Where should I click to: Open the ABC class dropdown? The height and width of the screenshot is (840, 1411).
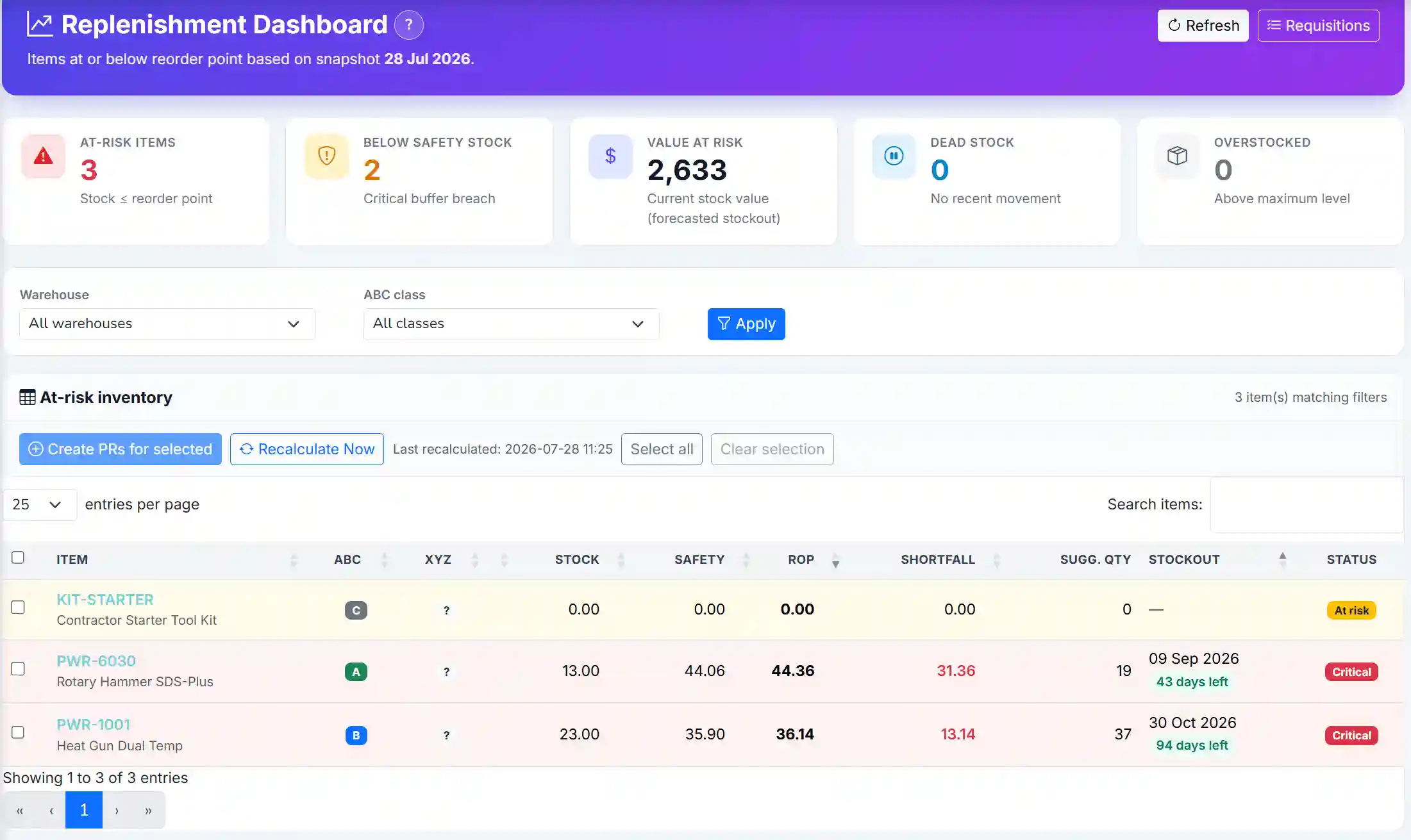pos(511,324)
